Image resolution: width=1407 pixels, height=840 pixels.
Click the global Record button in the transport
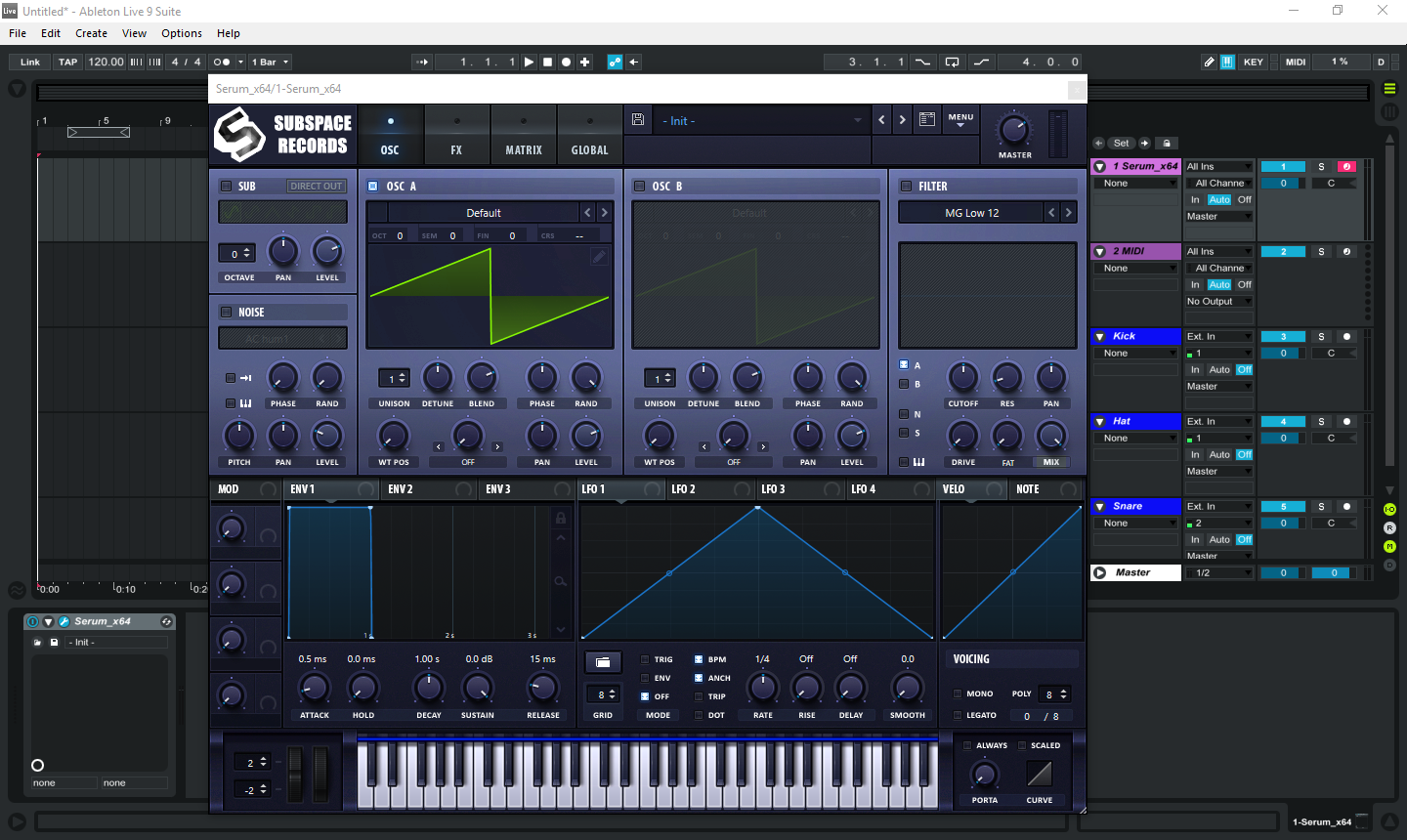(566, 62)
